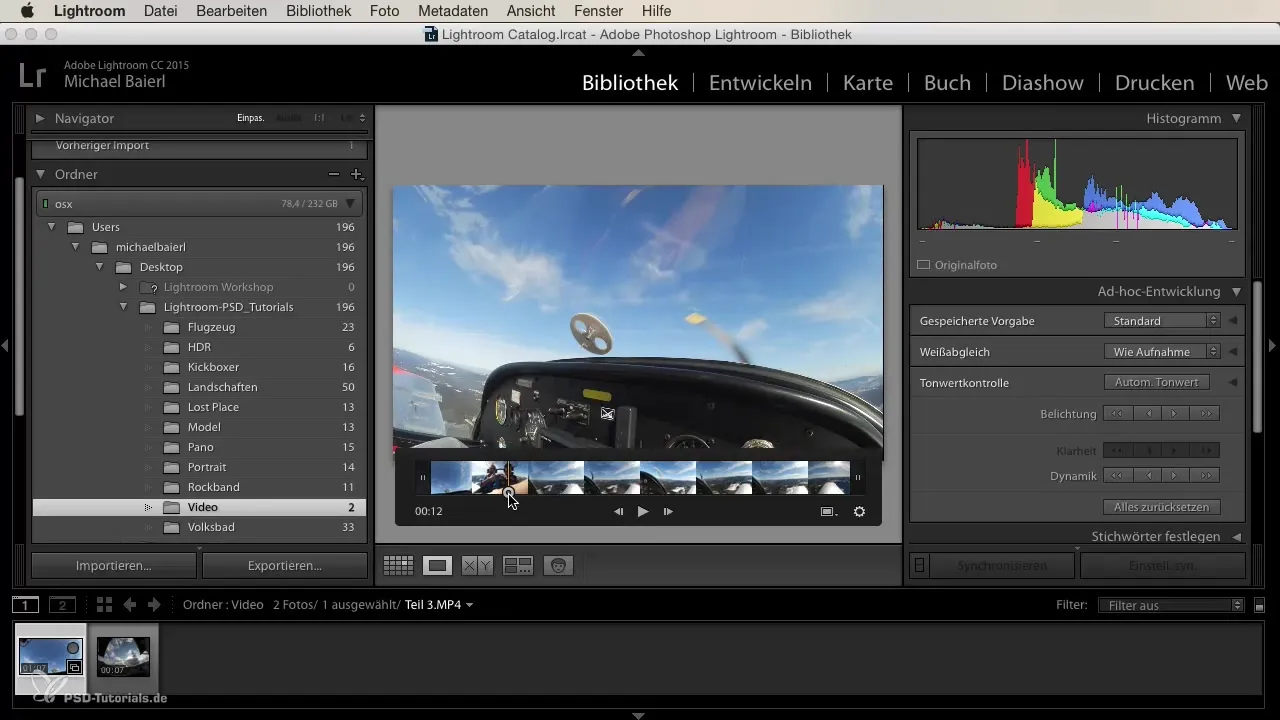This screenshot has height=720, width=1280.
Task: Open Survey view icon
Action: coord(518,566)
